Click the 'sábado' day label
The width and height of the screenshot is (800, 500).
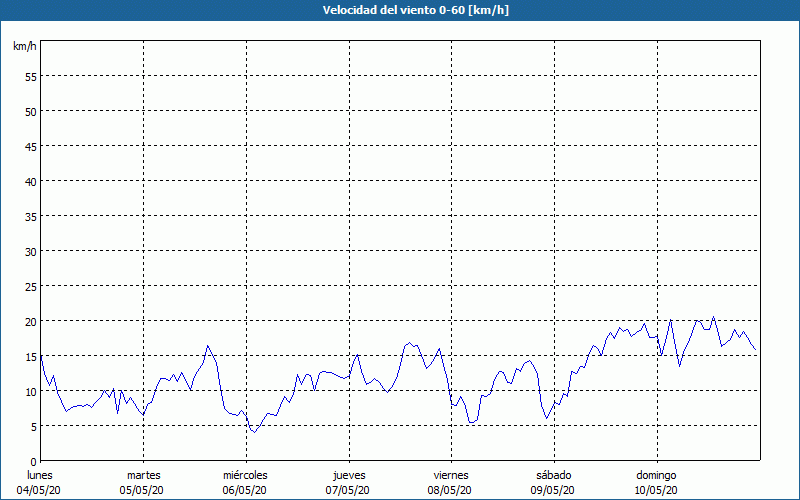click(554, 475)
